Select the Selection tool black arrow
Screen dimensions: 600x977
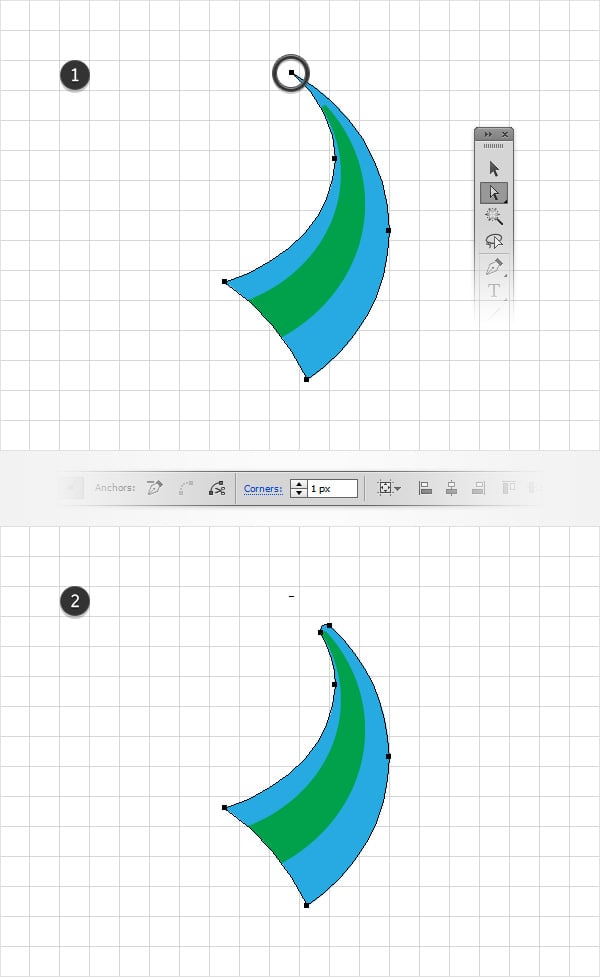click(x=494, y=169)
